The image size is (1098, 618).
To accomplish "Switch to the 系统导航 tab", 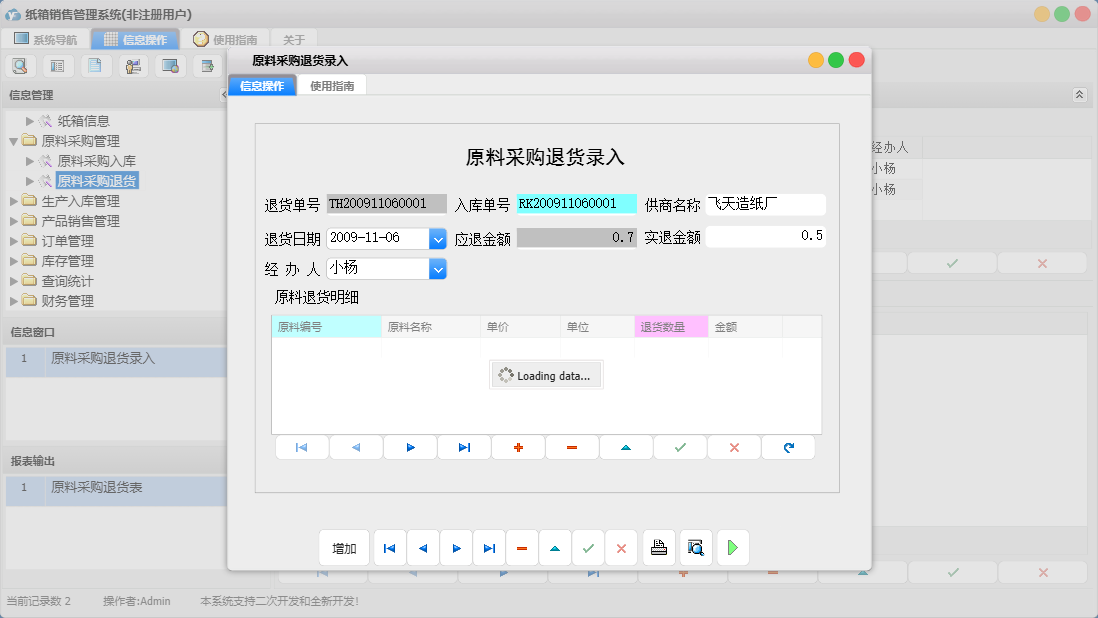I will coord(45,39).
